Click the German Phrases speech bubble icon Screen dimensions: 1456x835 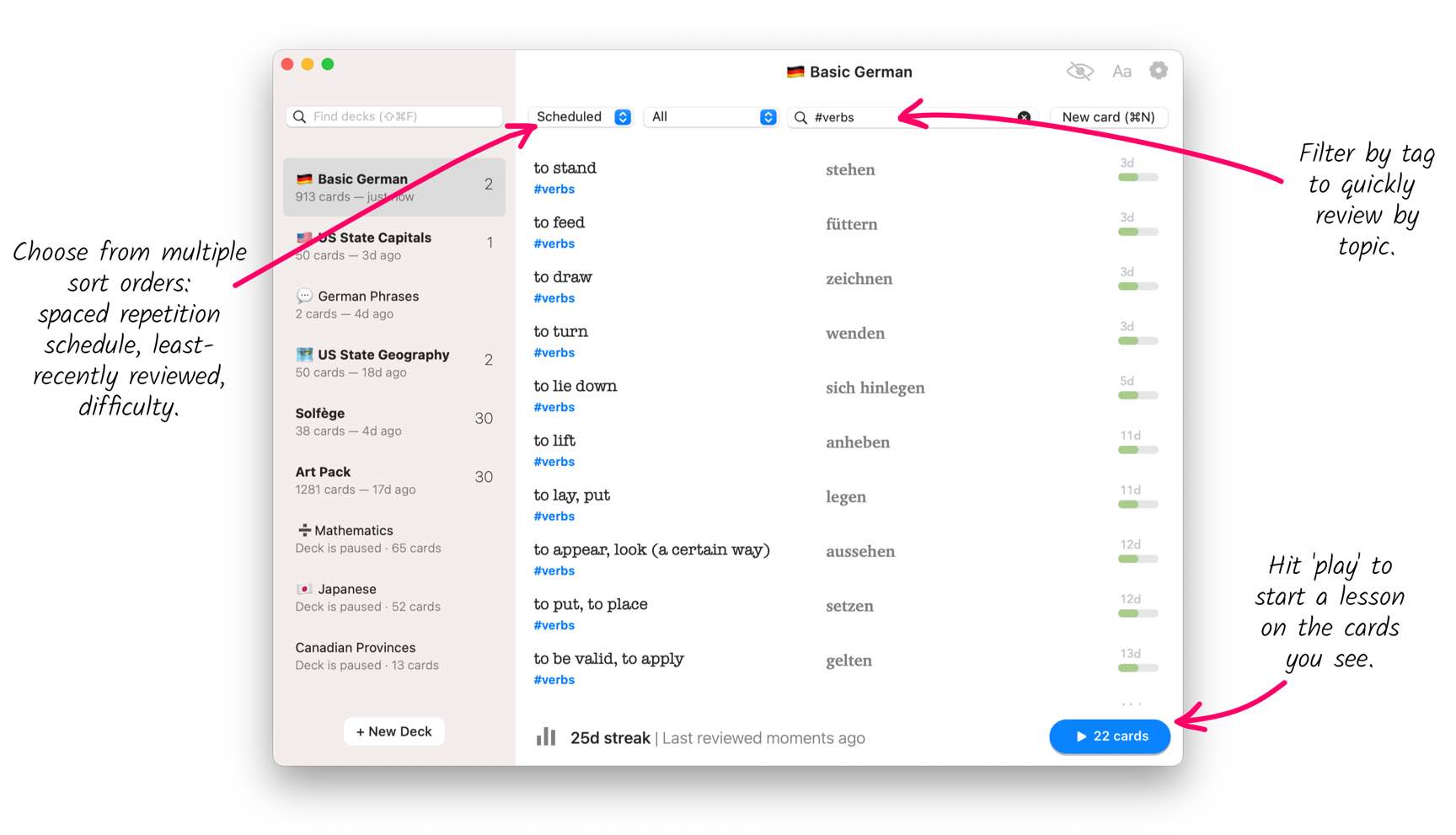[x=304, y=296]
